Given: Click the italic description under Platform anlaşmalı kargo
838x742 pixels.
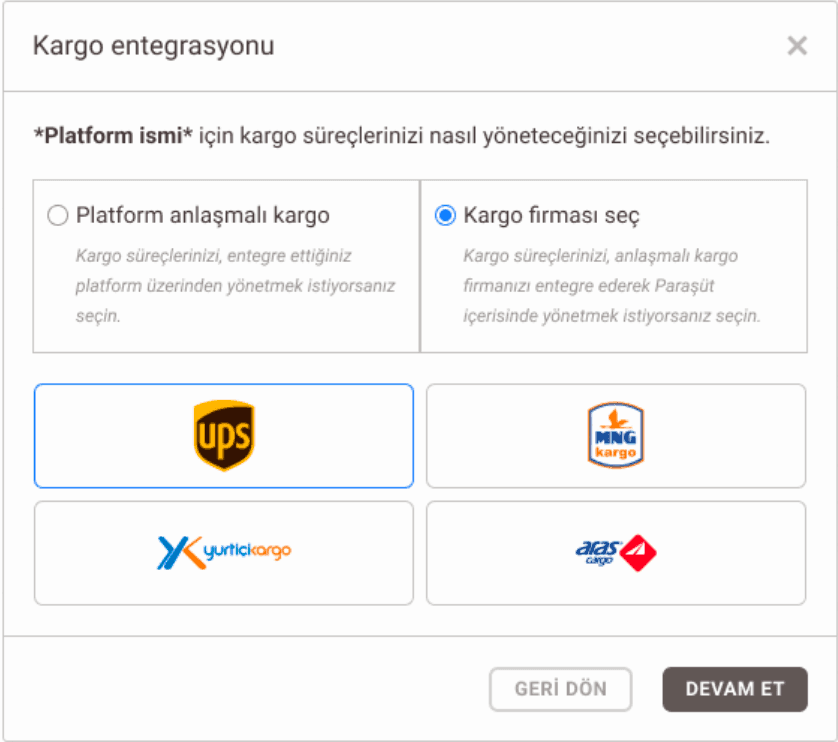Looking at the screenshot, I should (x=235, y=285).
